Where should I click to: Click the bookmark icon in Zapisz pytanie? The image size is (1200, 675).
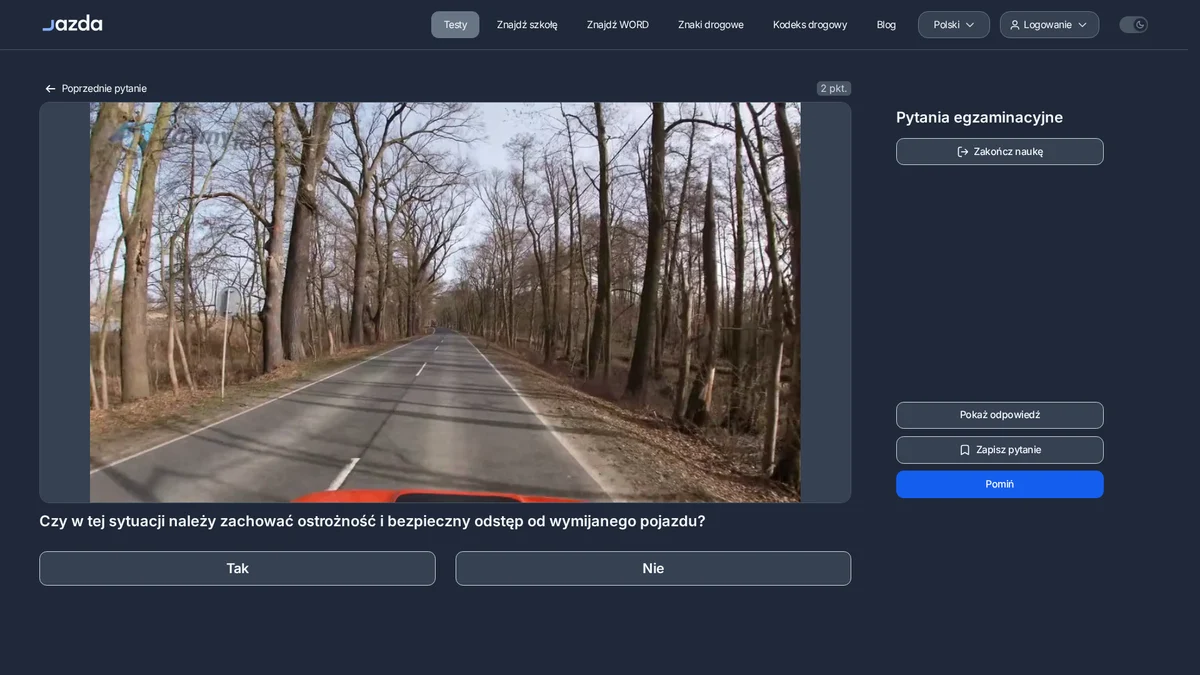(x=965, y=450)
